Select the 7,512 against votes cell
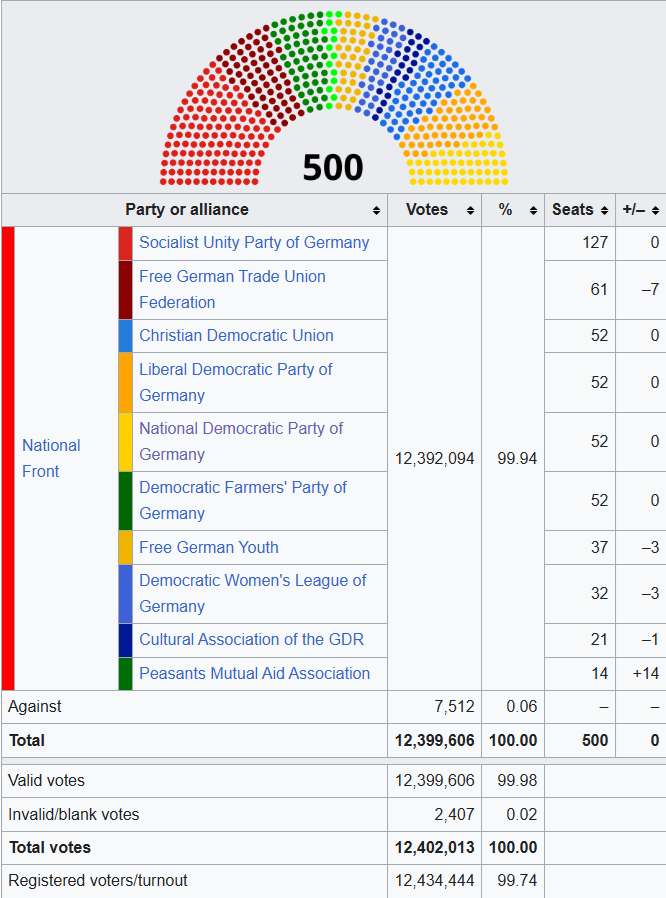666x898 pixels. coord(435,707)
